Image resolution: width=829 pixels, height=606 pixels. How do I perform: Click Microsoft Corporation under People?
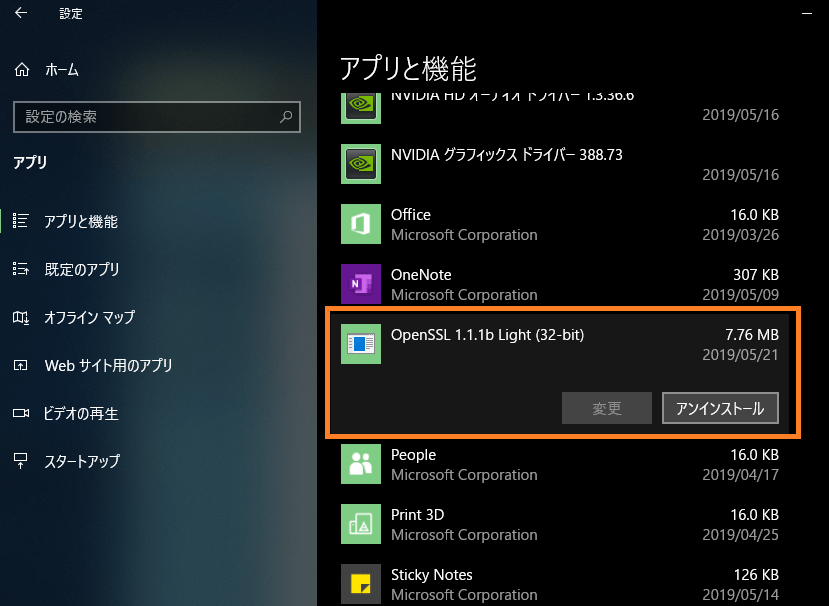point(464,475)
